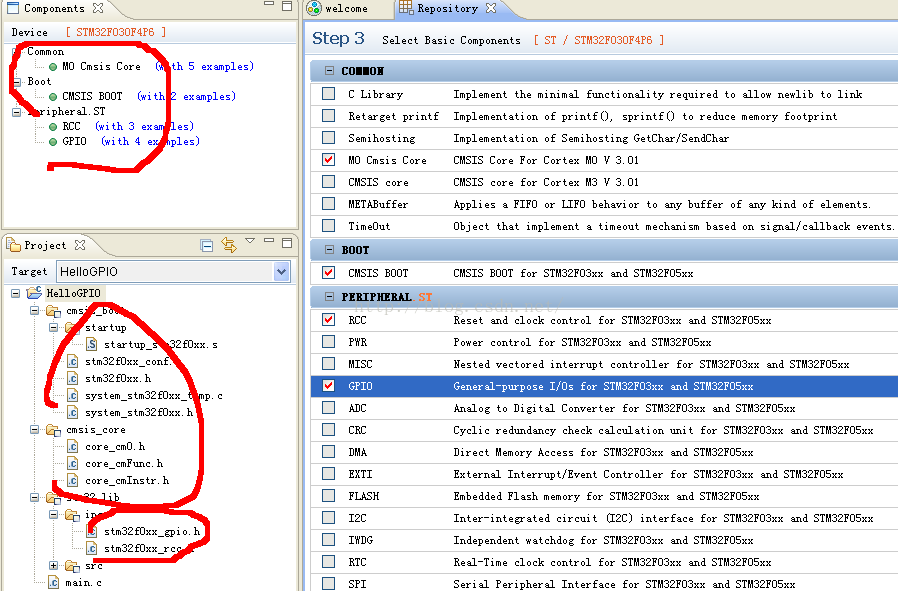Viewport: 898px width, 591px height.
Task: Click the ST / STM32F030F4P6 device link in Step 3
Action: click(x=598, y=40)
